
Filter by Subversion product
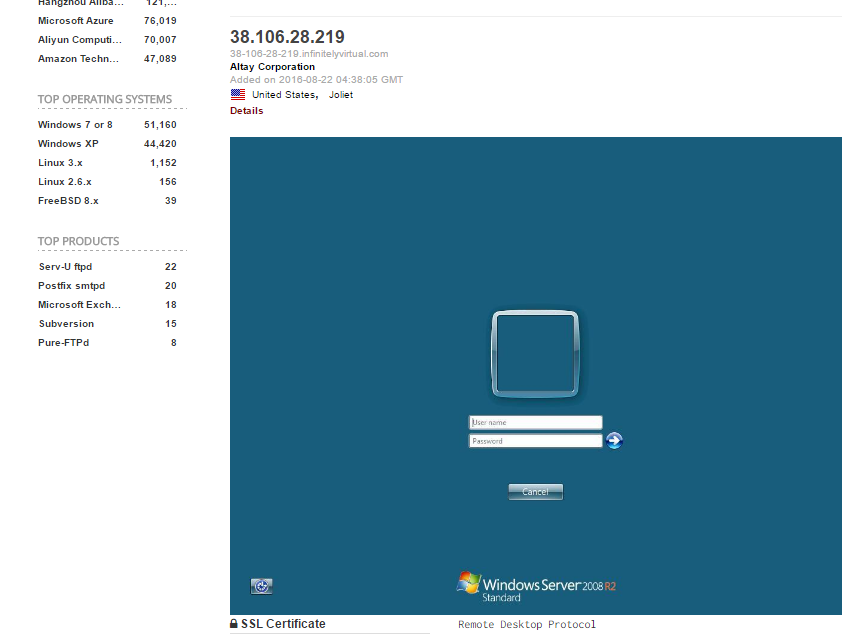pyautogui.click(x=67, y=324)
